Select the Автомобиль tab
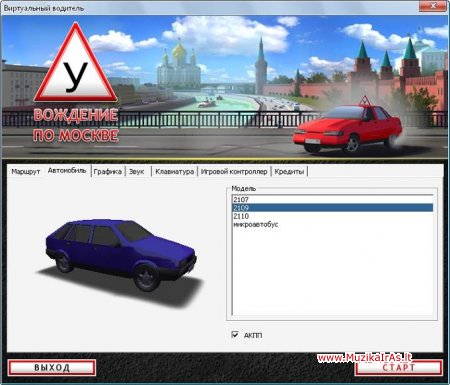Image resolution: width=450 pixels, height=385 pixels. click(67, 171)
